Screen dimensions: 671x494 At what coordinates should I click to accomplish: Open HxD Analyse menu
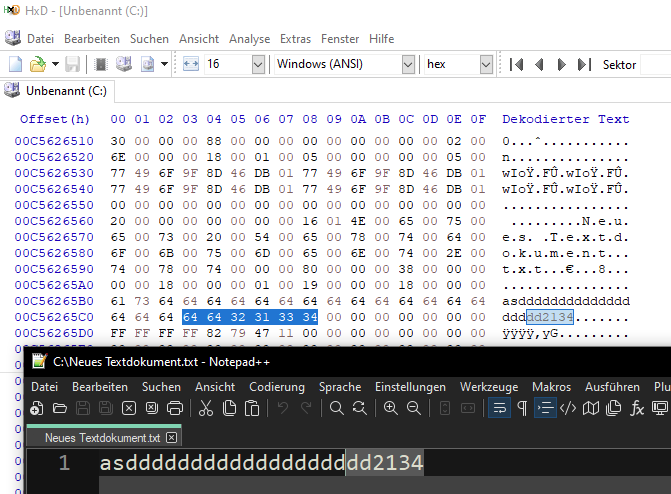click(x=249, y=39)
